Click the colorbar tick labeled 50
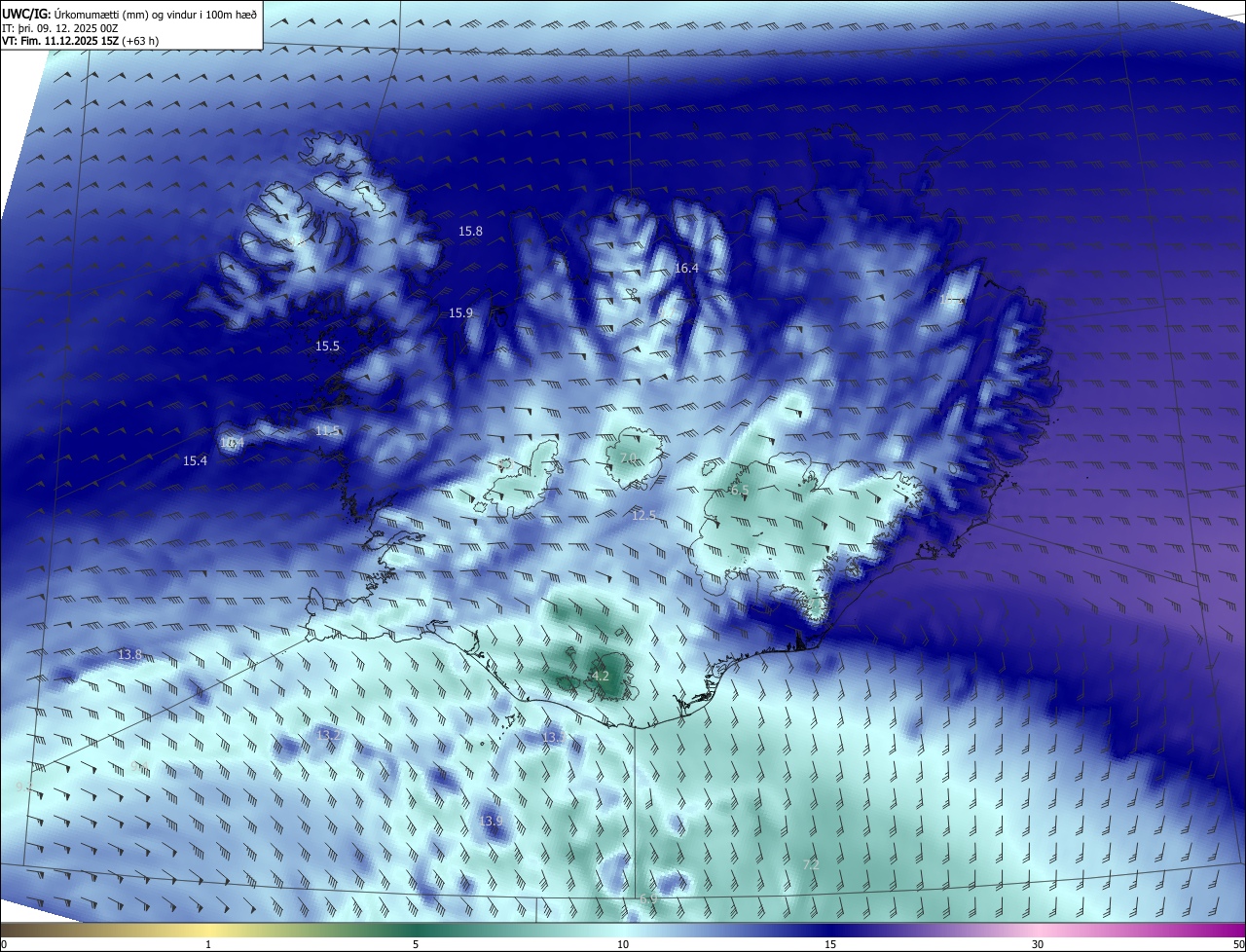 point(1238,945)
